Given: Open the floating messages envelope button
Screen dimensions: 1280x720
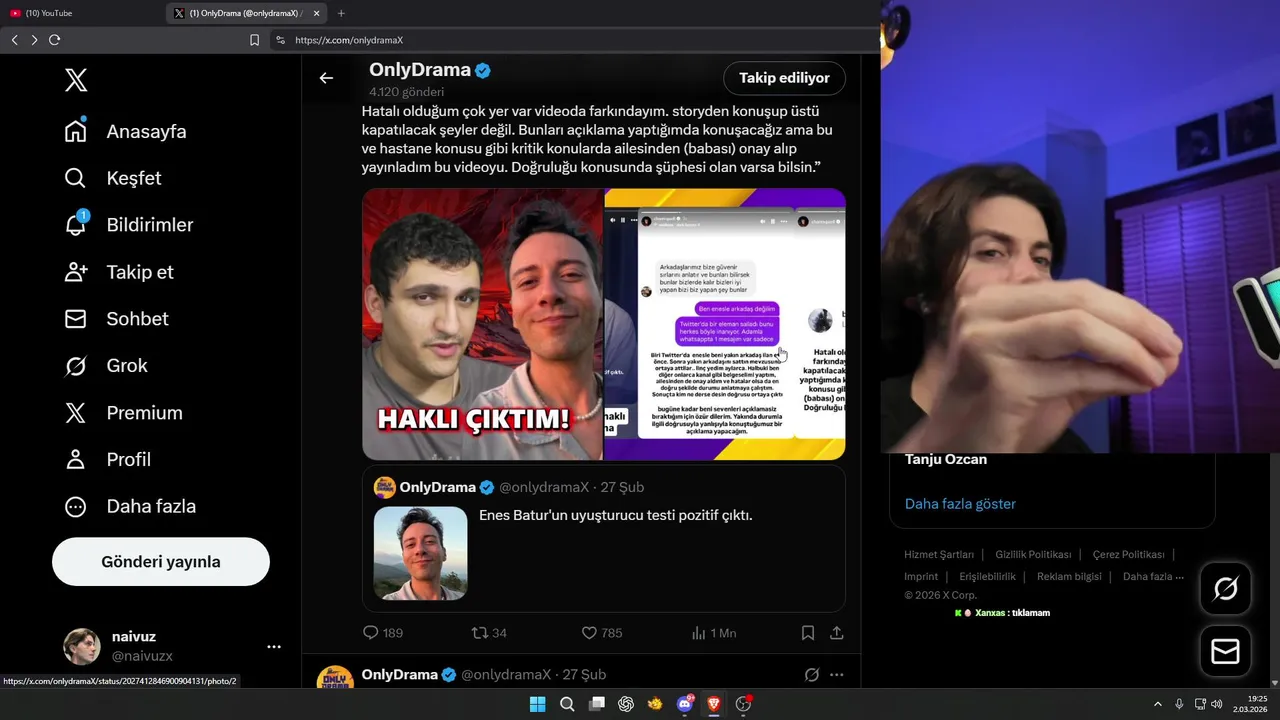Looking at the screenshot, I should [1225, 652].
